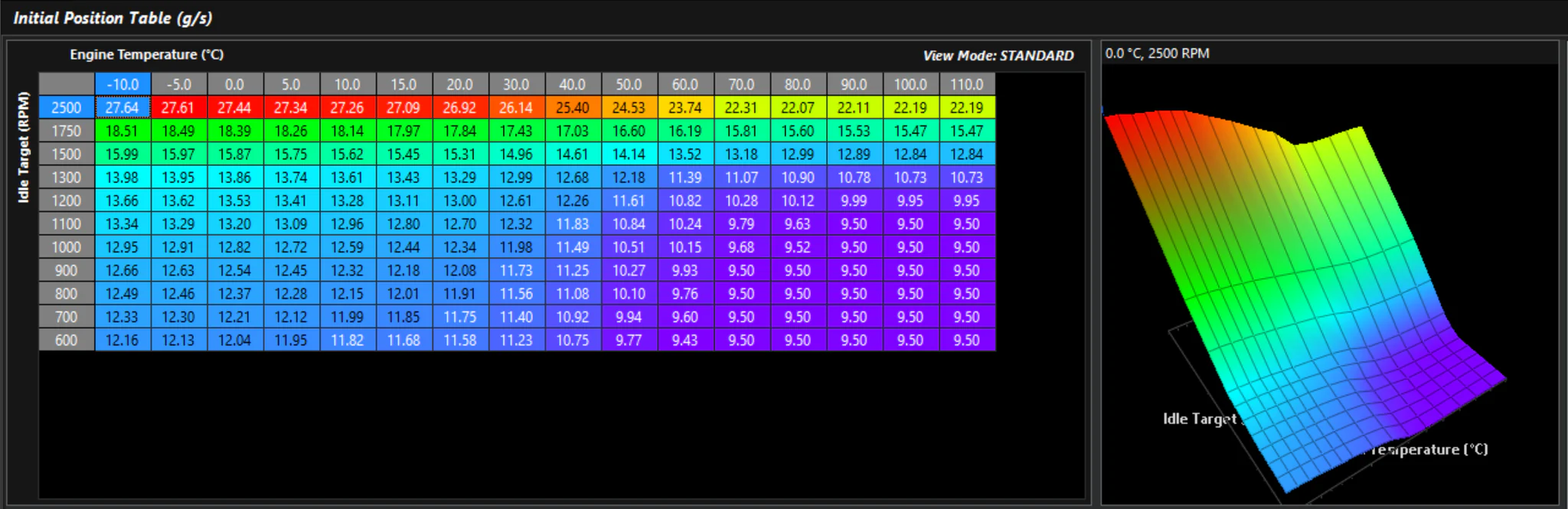Click the orange cell 25.40
The image size is (1568, 509).
573,108
